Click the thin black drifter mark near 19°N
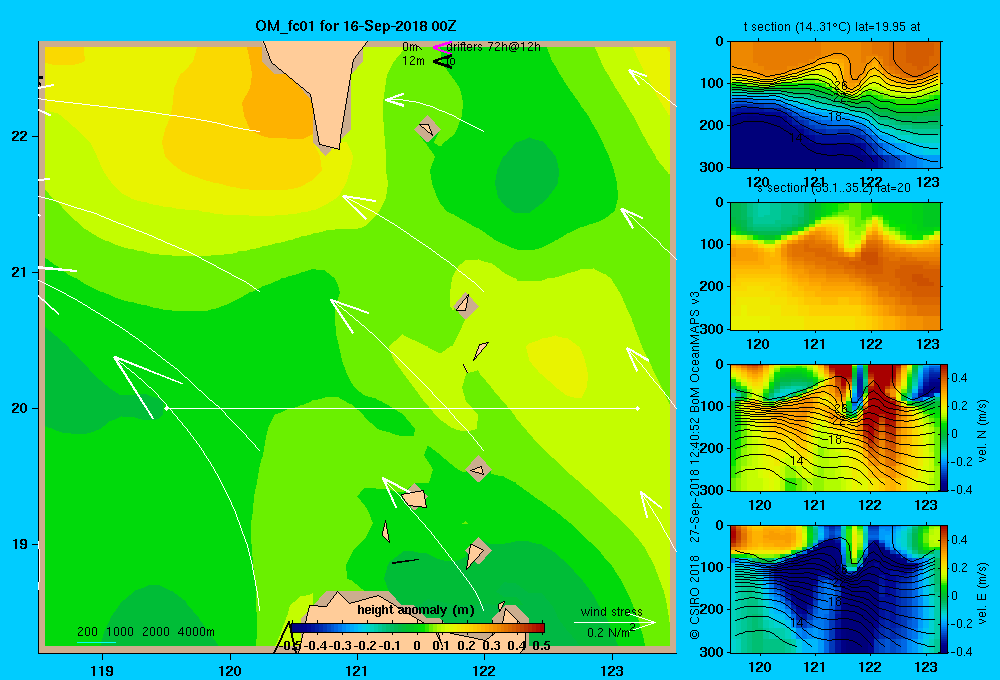This screenshot has width=1000, height=680. point(405,561)
